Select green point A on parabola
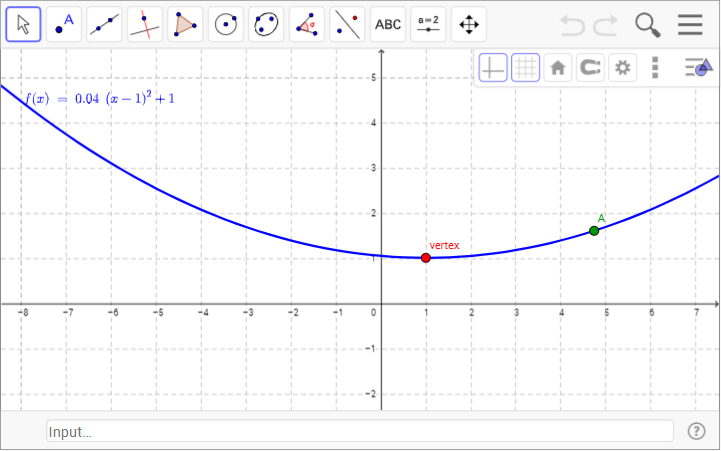 594,231
